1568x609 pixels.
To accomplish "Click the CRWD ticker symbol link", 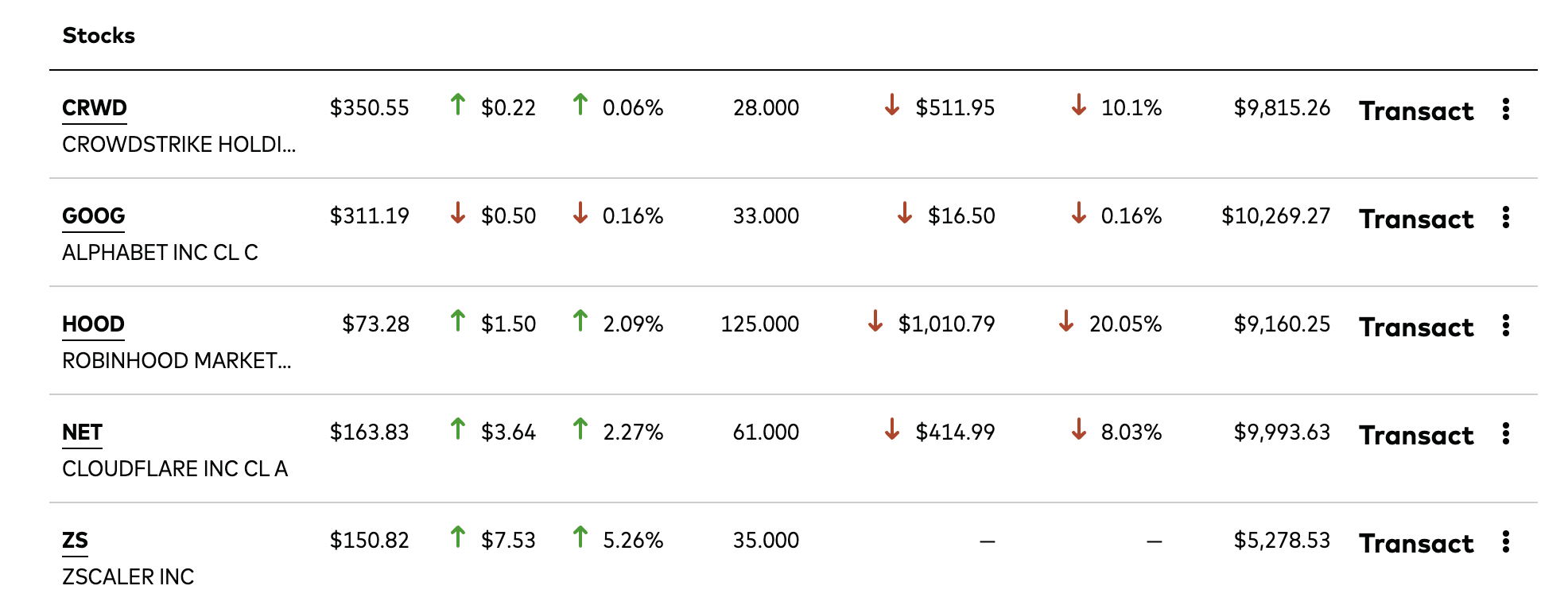I will (x=95, y=108).
